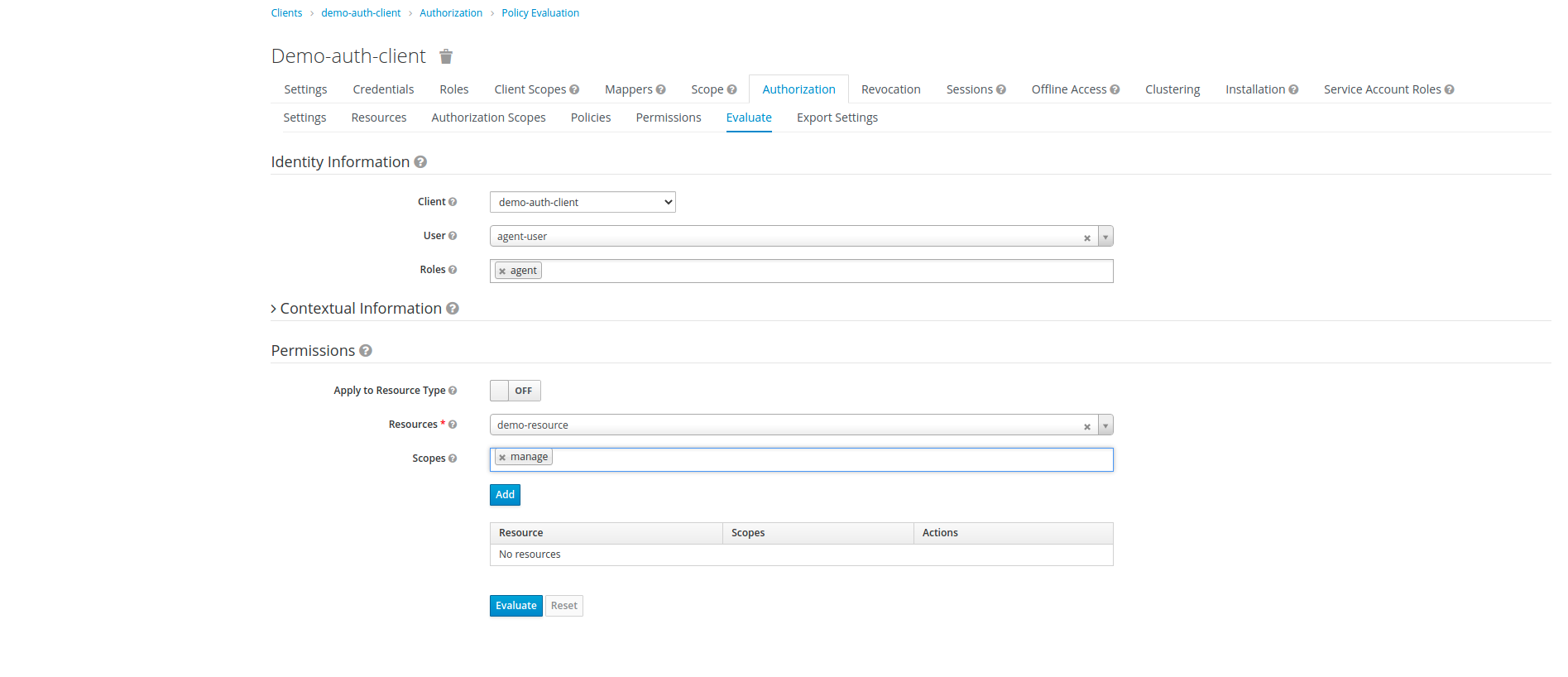Open the Credentials tab
1568x677 pixels.
(x=383, y=89)
